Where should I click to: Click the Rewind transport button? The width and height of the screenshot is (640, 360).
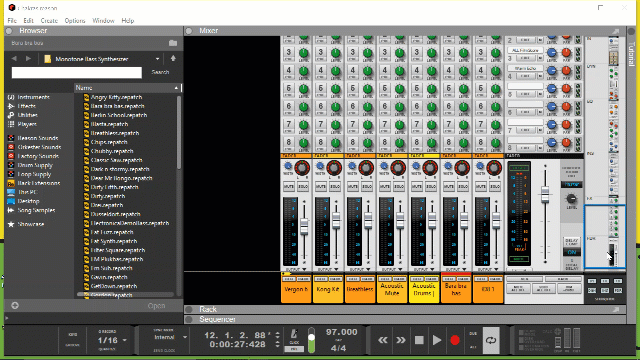point(382,340)
